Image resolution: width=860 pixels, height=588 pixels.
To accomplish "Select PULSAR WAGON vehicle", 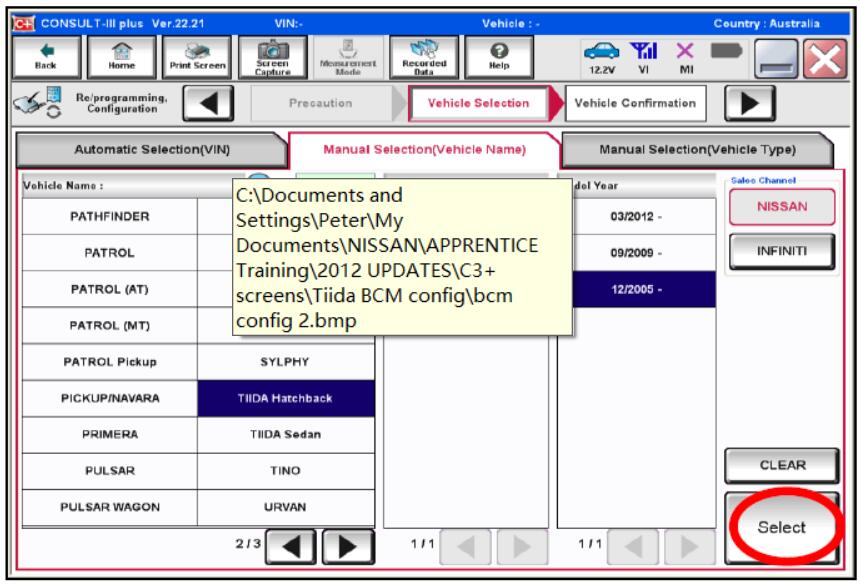I will pyautogui.click(x=110, y=507).
